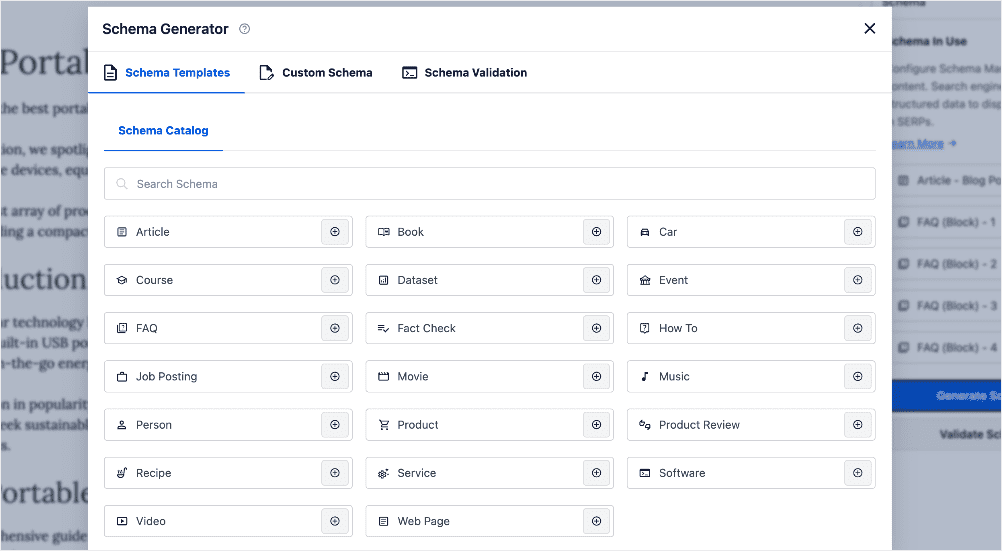Image resolution: width=1002 pixels, height=551 pixels.
Task: Click the terminal icon next to Schema Validation
Action: [409, 73]
